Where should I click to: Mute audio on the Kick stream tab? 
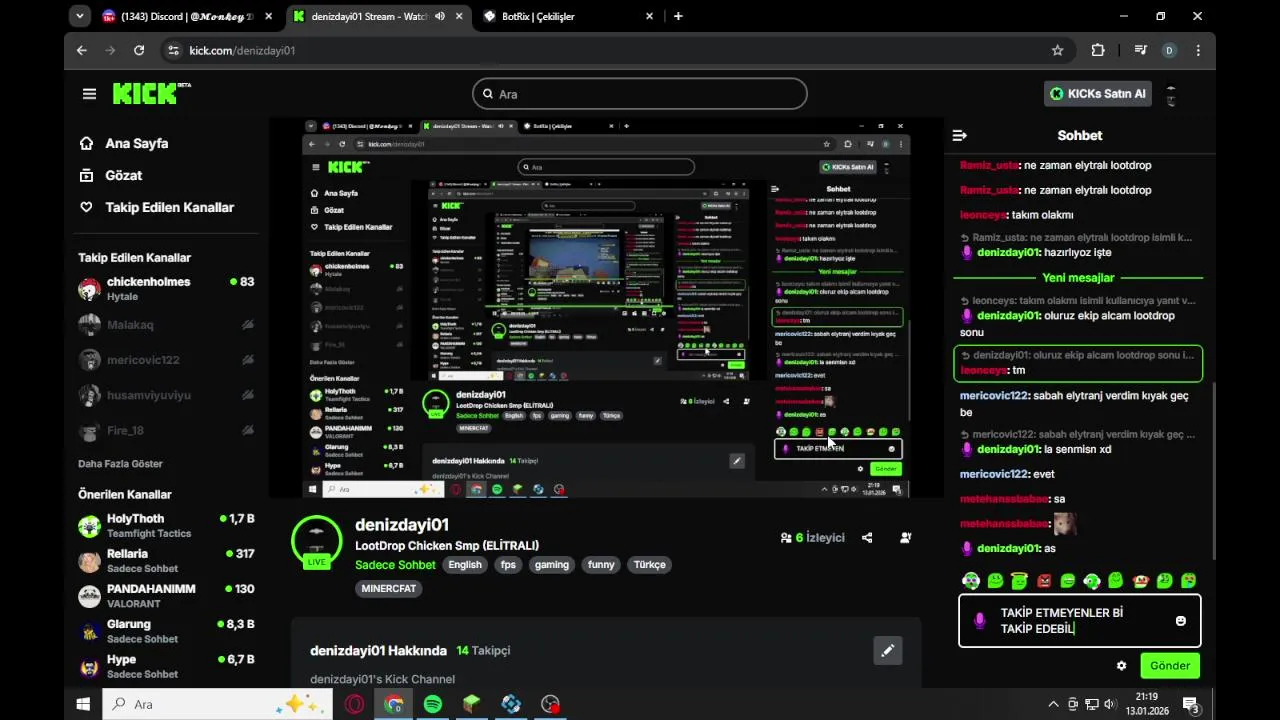click(440, 16)
